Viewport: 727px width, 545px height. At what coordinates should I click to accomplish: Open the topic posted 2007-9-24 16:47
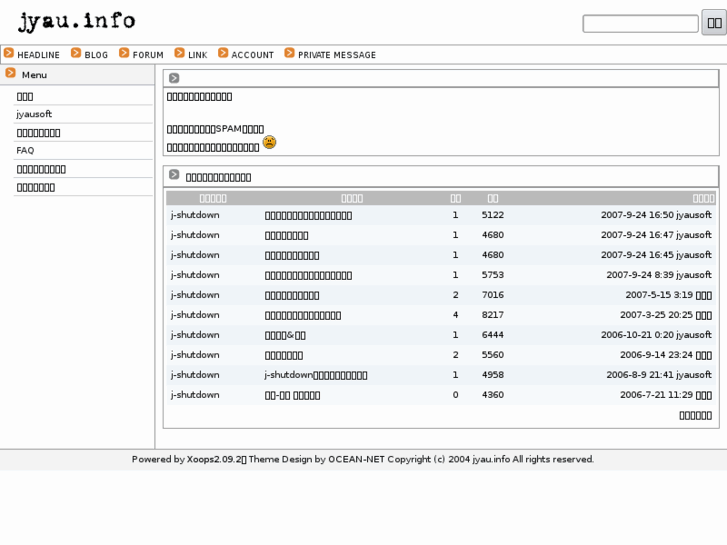coord(287,235)
